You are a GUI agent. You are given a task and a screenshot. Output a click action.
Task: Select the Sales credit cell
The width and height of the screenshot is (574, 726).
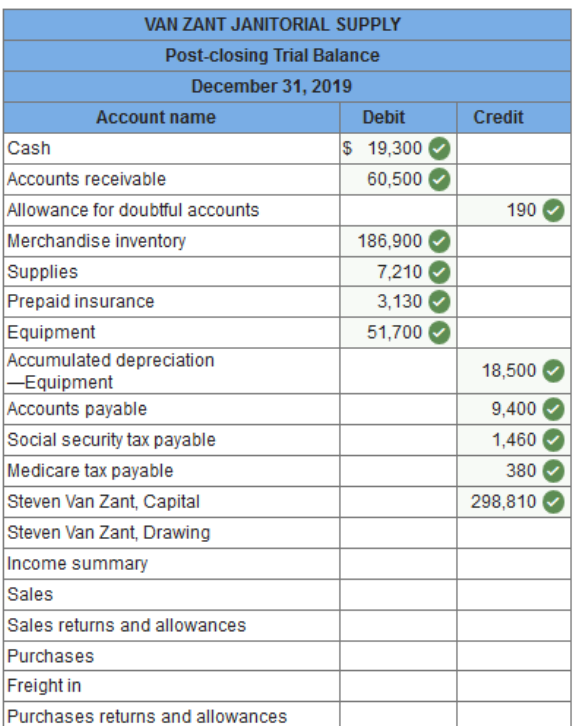coord(514,595)
